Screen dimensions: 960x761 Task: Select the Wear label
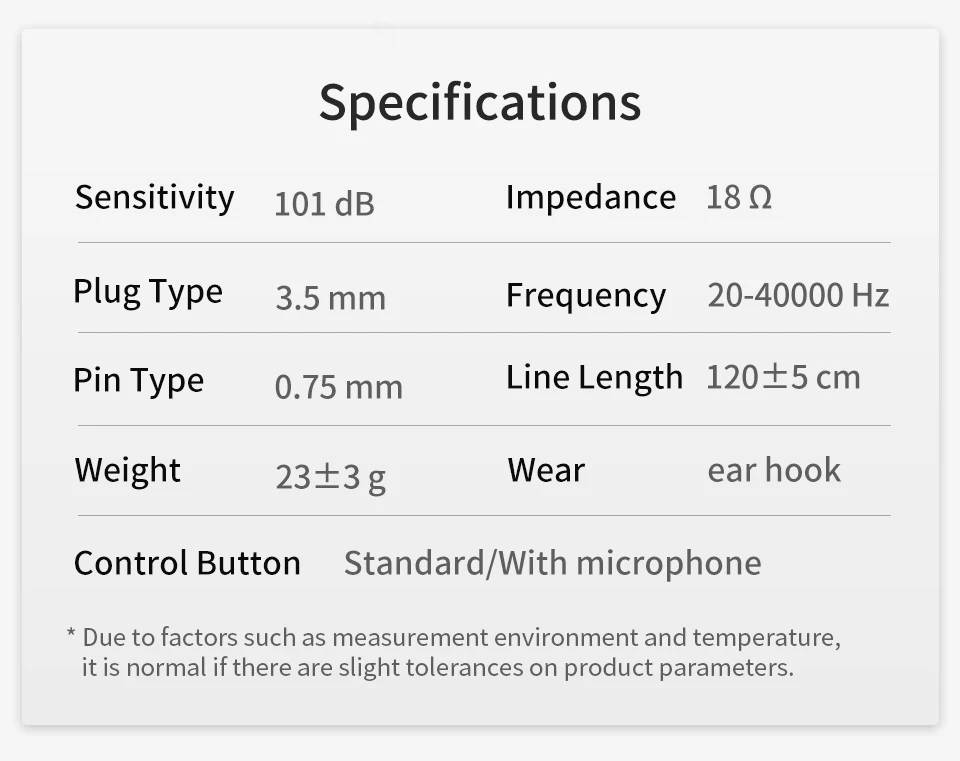tap(546, 471)
